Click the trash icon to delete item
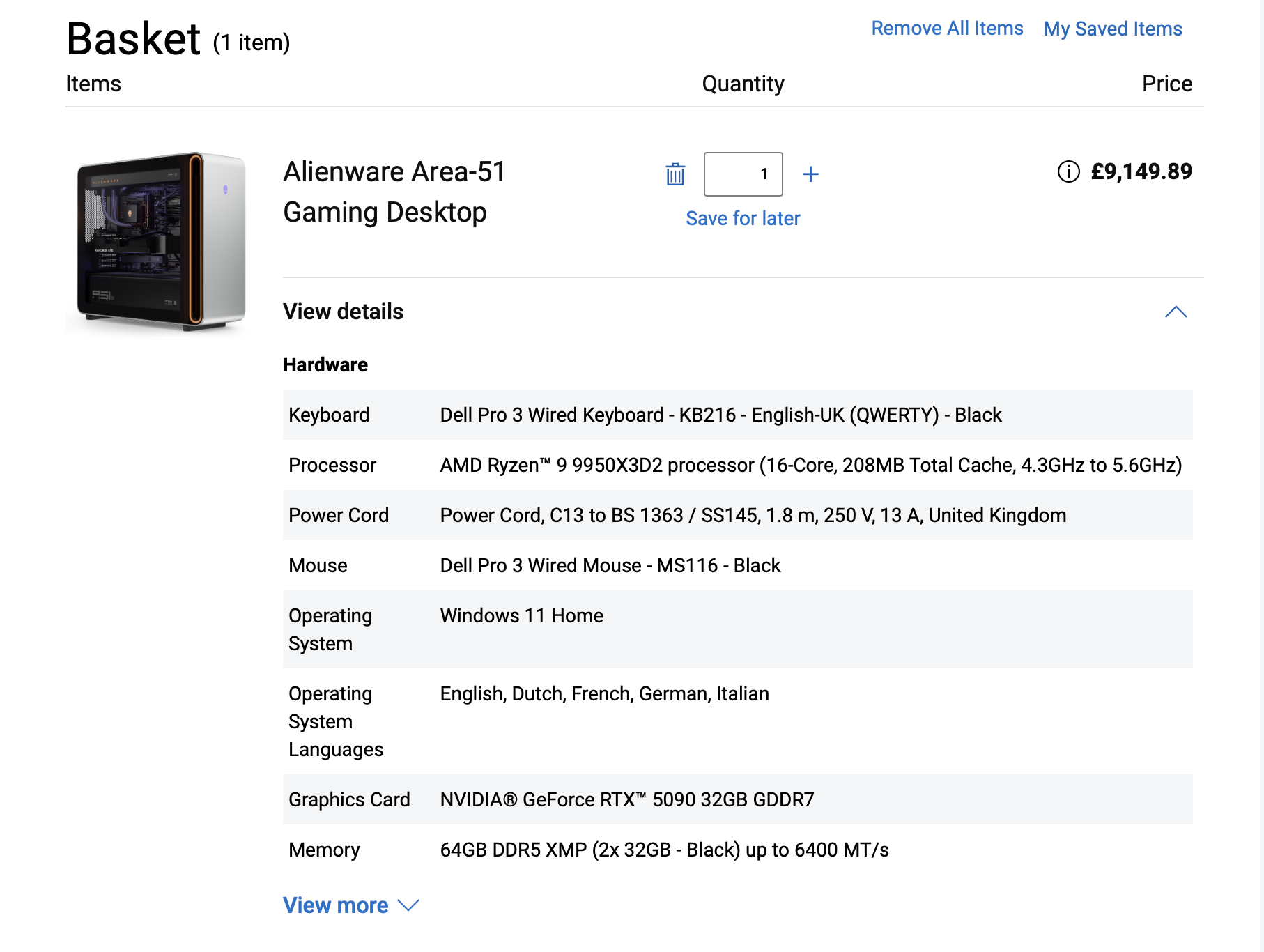 coord(675,174)
